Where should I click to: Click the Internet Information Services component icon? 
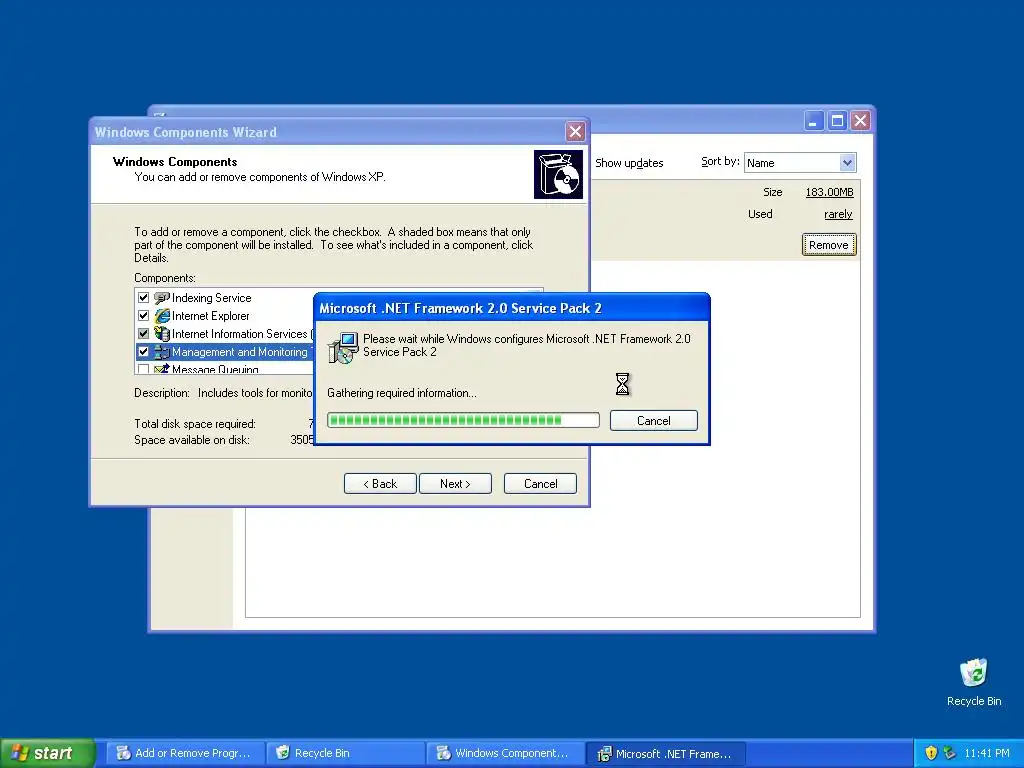pos(161,334)
